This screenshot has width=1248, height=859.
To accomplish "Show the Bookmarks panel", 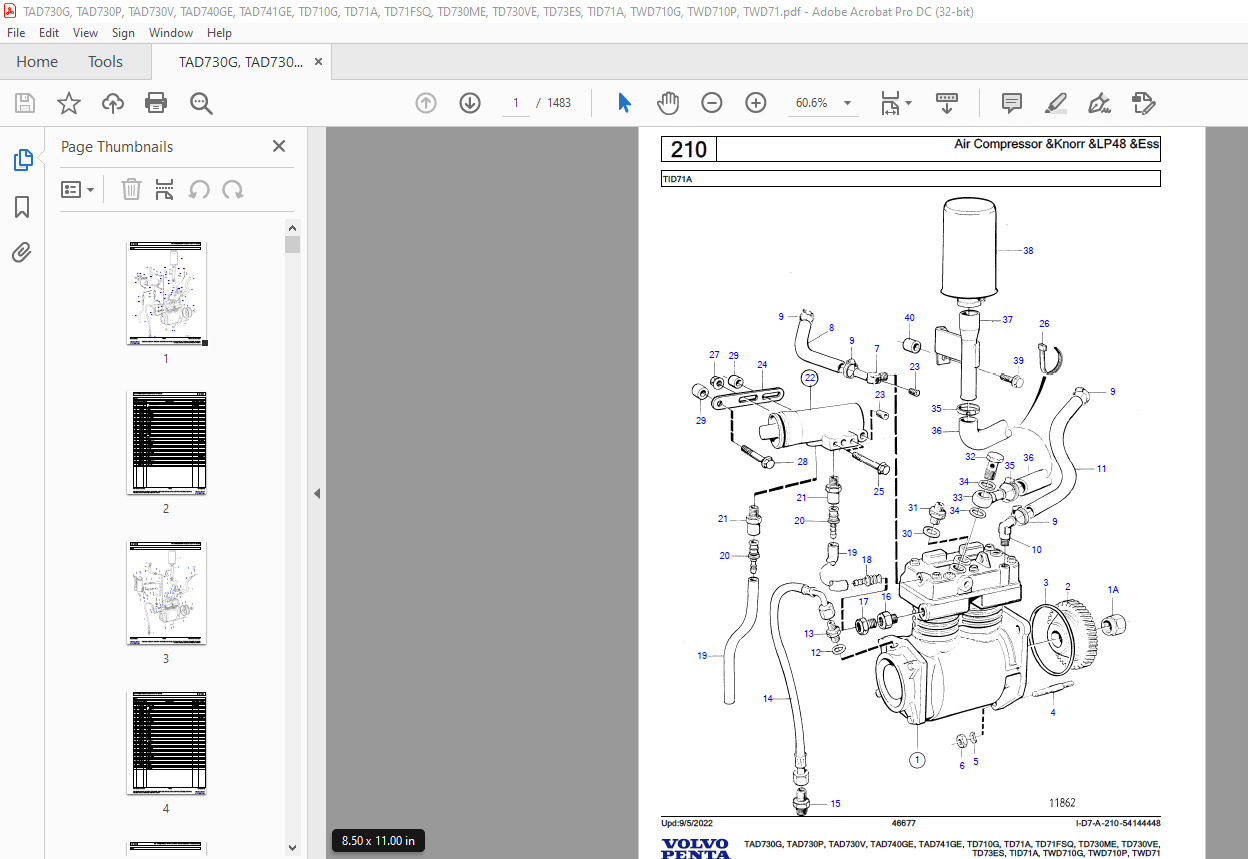I will tap(22, 207).
